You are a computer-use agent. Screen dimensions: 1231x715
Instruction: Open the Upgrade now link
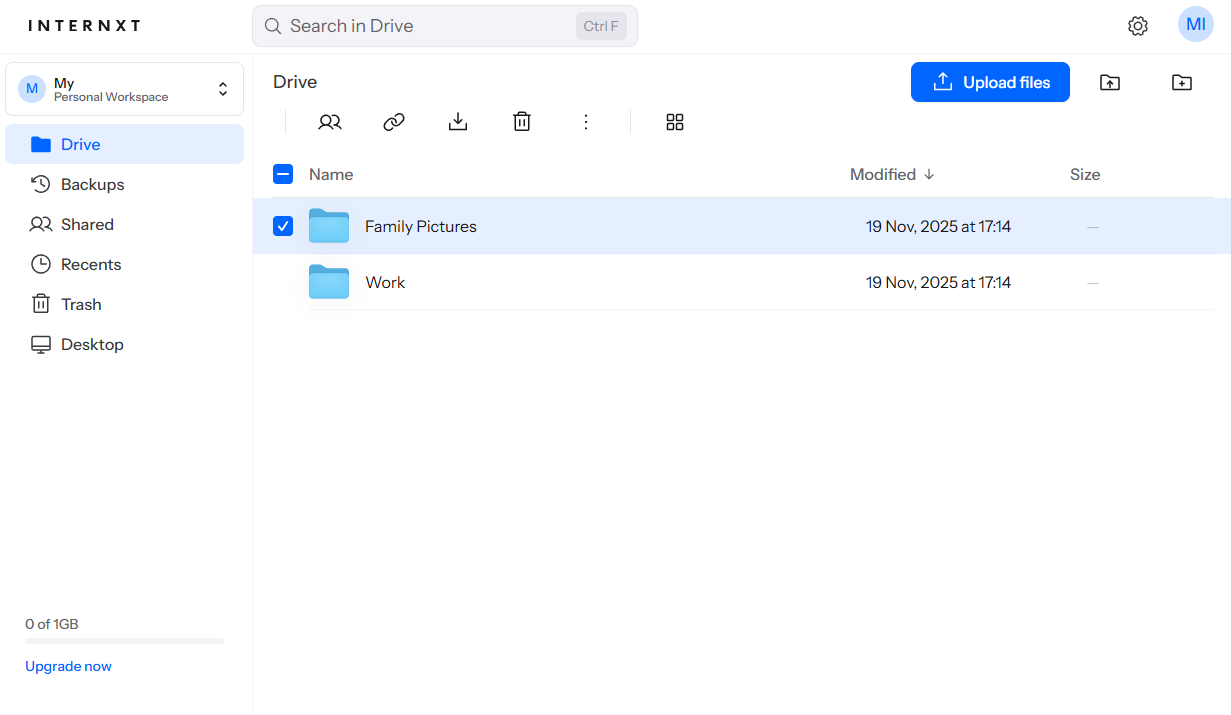[x=68, y=665]
